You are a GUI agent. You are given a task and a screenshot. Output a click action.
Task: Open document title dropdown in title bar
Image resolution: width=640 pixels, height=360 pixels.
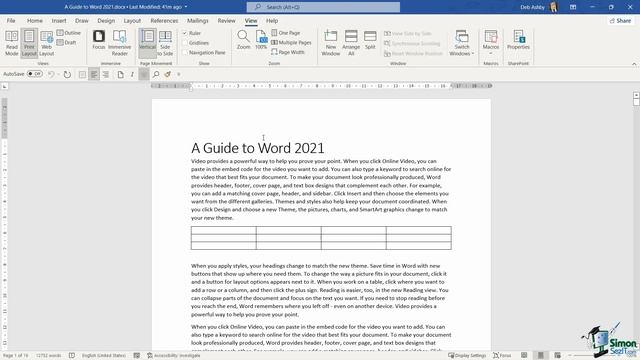coord(186,7)
